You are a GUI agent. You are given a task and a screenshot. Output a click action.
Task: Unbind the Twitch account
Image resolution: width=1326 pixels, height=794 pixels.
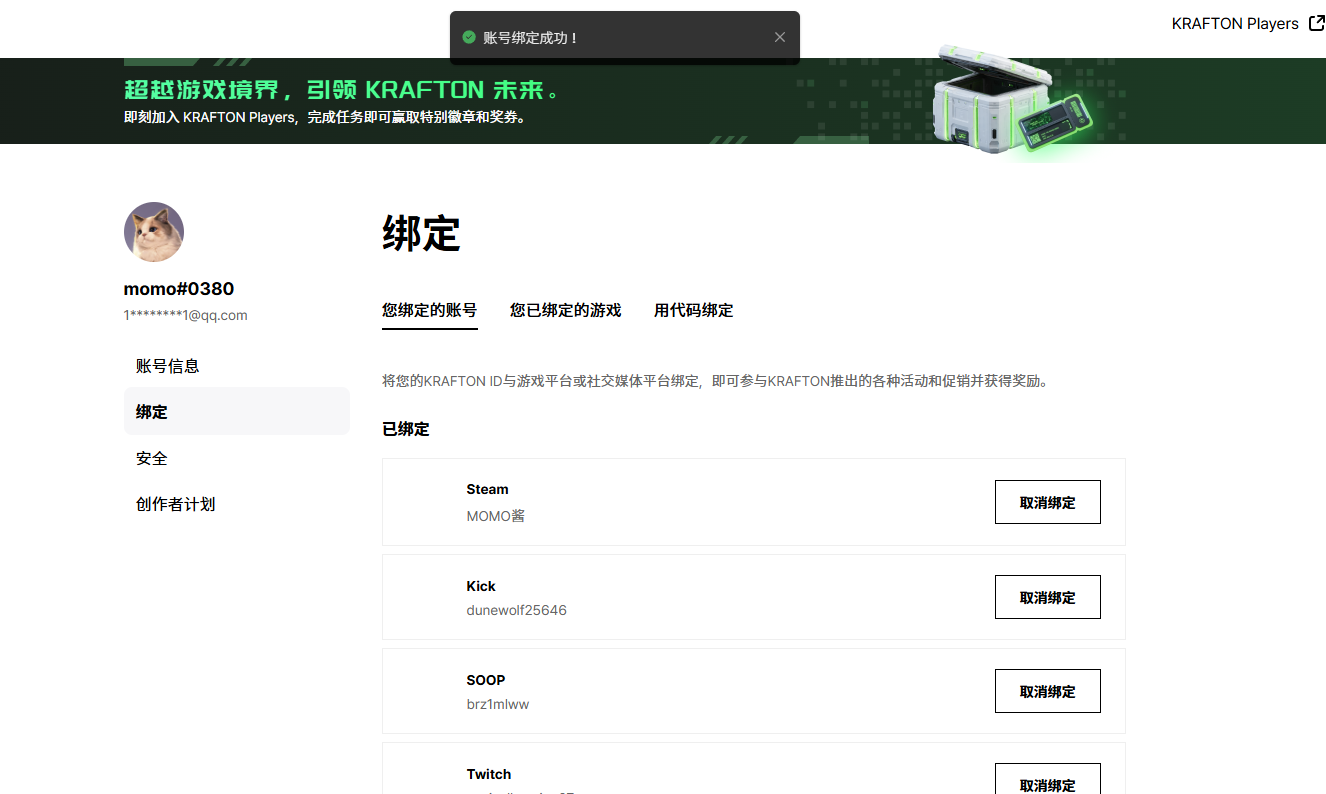point(1048,779)
